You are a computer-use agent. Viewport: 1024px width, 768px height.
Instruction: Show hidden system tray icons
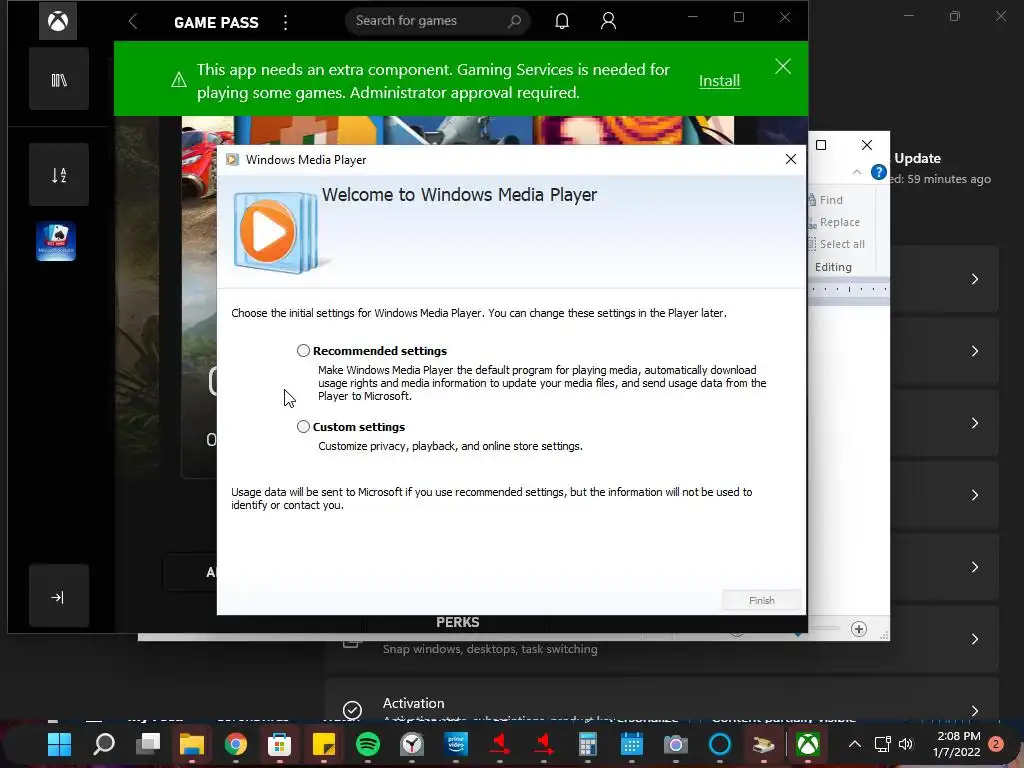(x=854, y=744)
